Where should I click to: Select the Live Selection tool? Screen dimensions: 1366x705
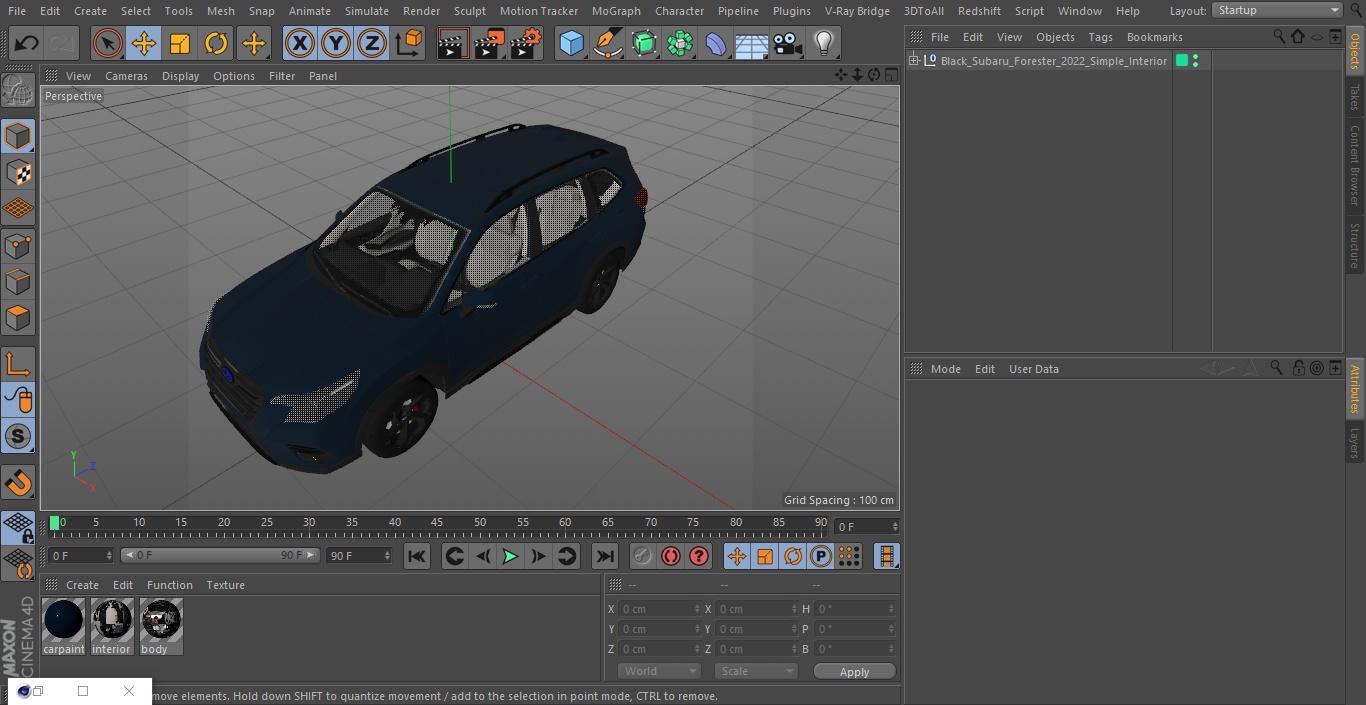coord(108,43)
